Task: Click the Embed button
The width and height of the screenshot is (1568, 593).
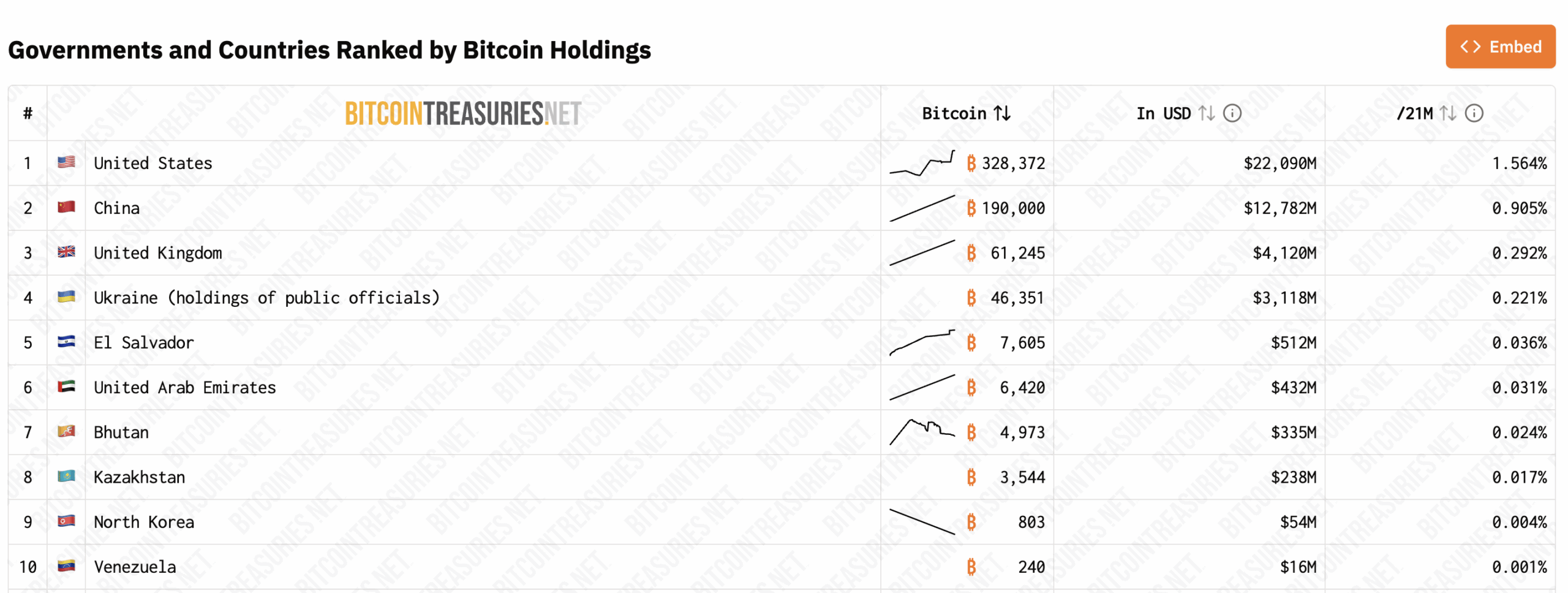Action: 1500,46
